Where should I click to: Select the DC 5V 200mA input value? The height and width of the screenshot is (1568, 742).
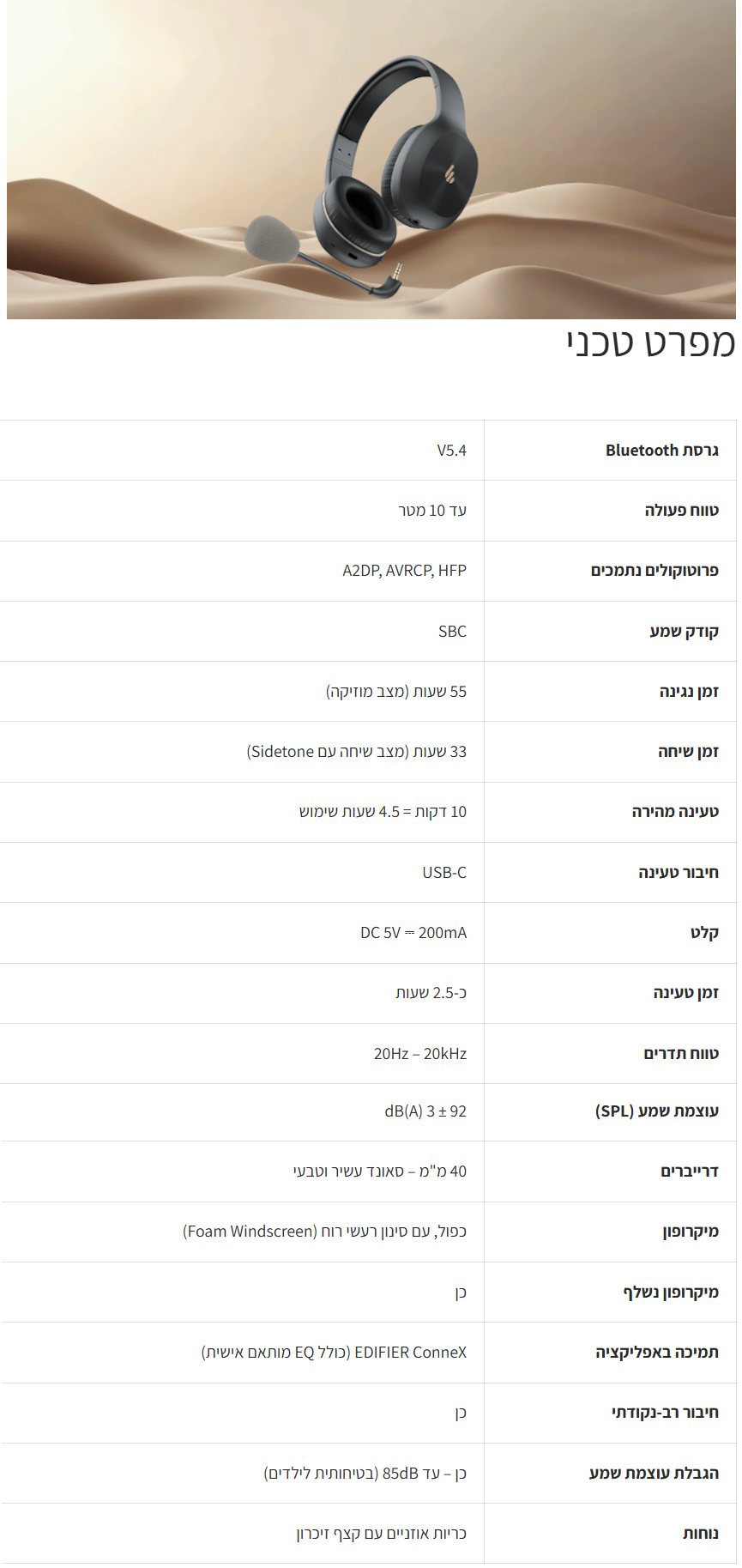click(413, 933)
